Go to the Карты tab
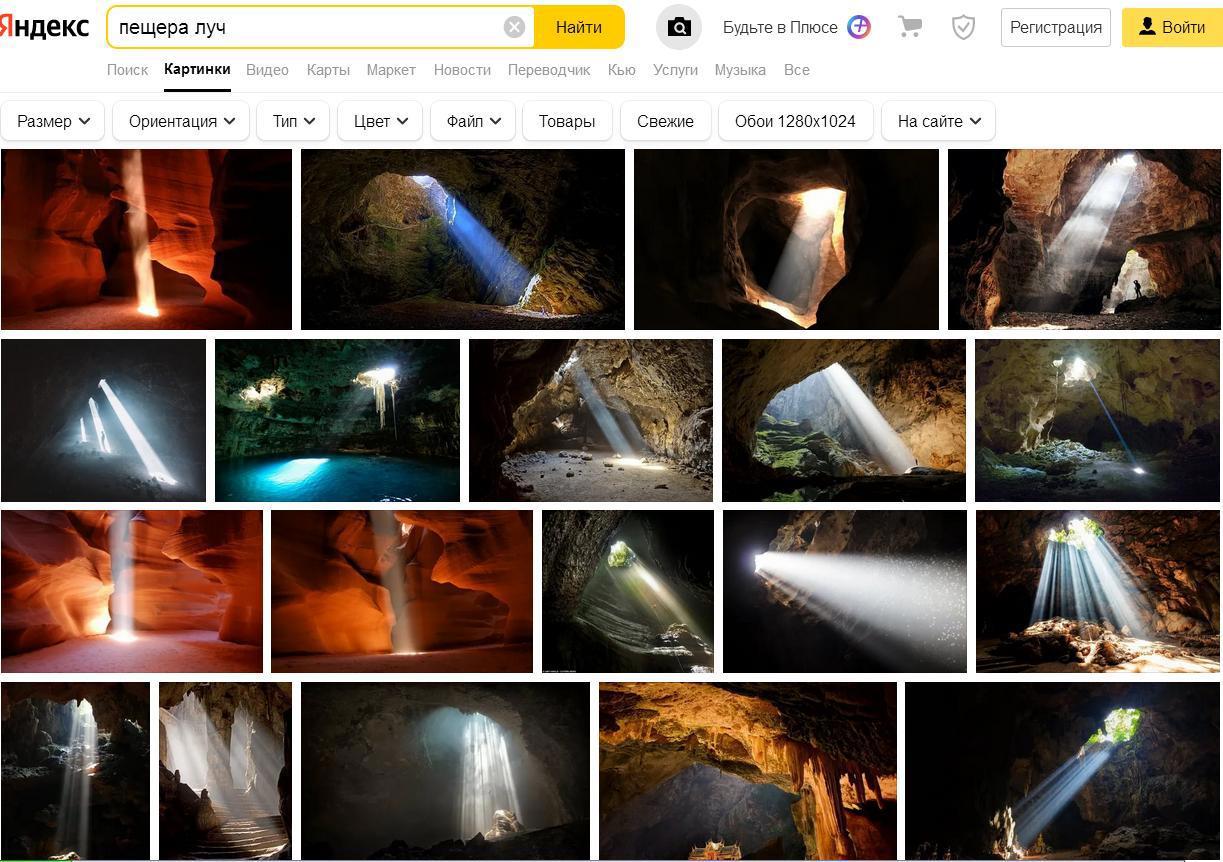This screenshot has width=1223, height=862. tap(328, 70)
